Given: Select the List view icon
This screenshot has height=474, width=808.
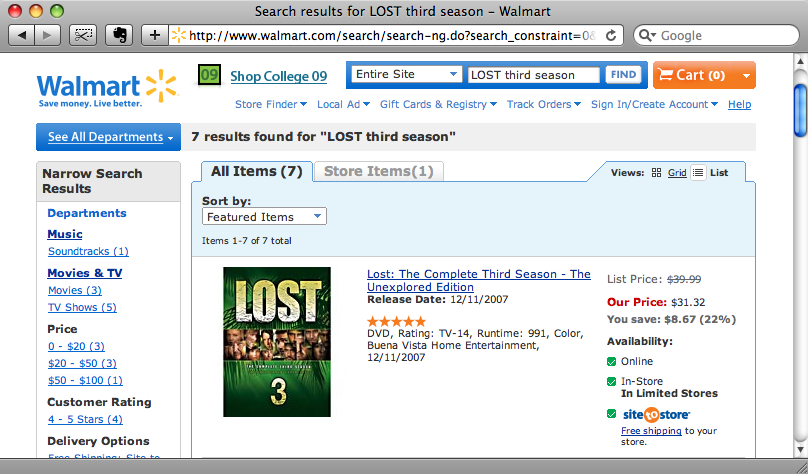Looking at the screenshot, I should coord(698,173).
